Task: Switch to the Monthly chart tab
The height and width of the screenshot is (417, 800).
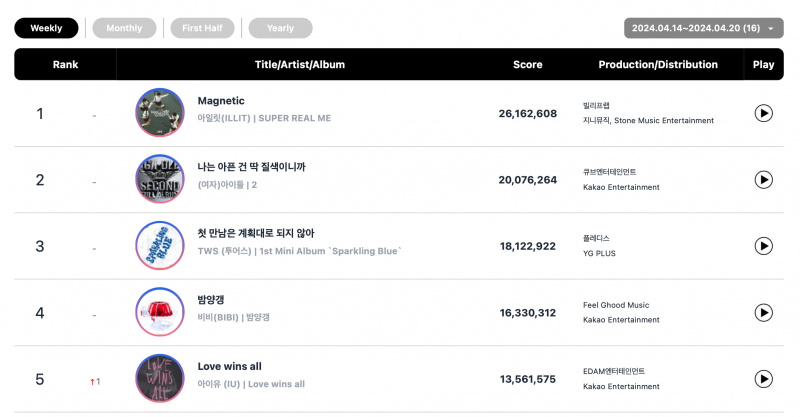Action: [x=124, y=28]
